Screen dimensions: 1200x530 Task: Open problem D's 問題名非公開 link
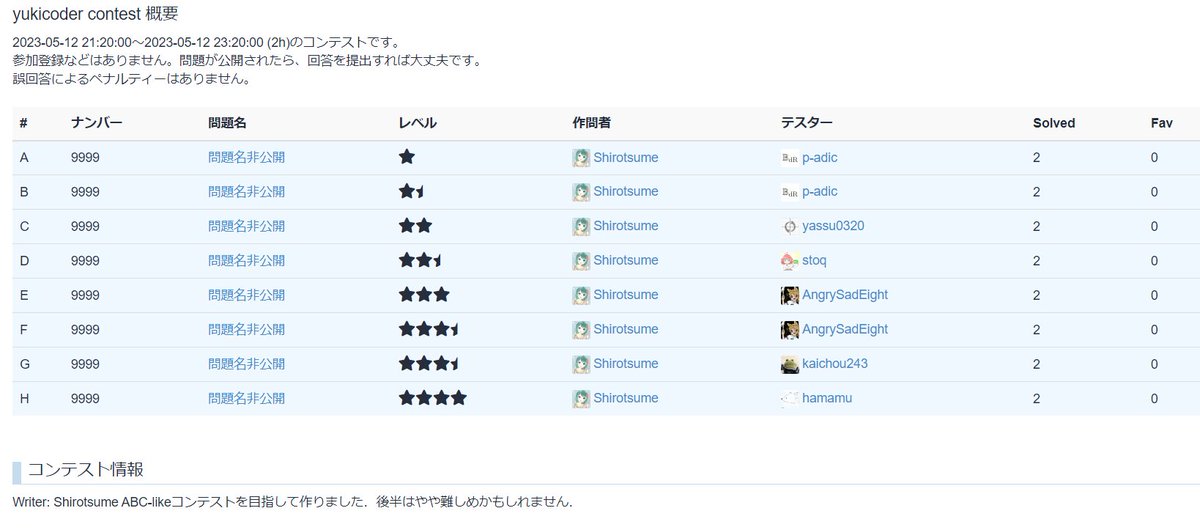246,261
